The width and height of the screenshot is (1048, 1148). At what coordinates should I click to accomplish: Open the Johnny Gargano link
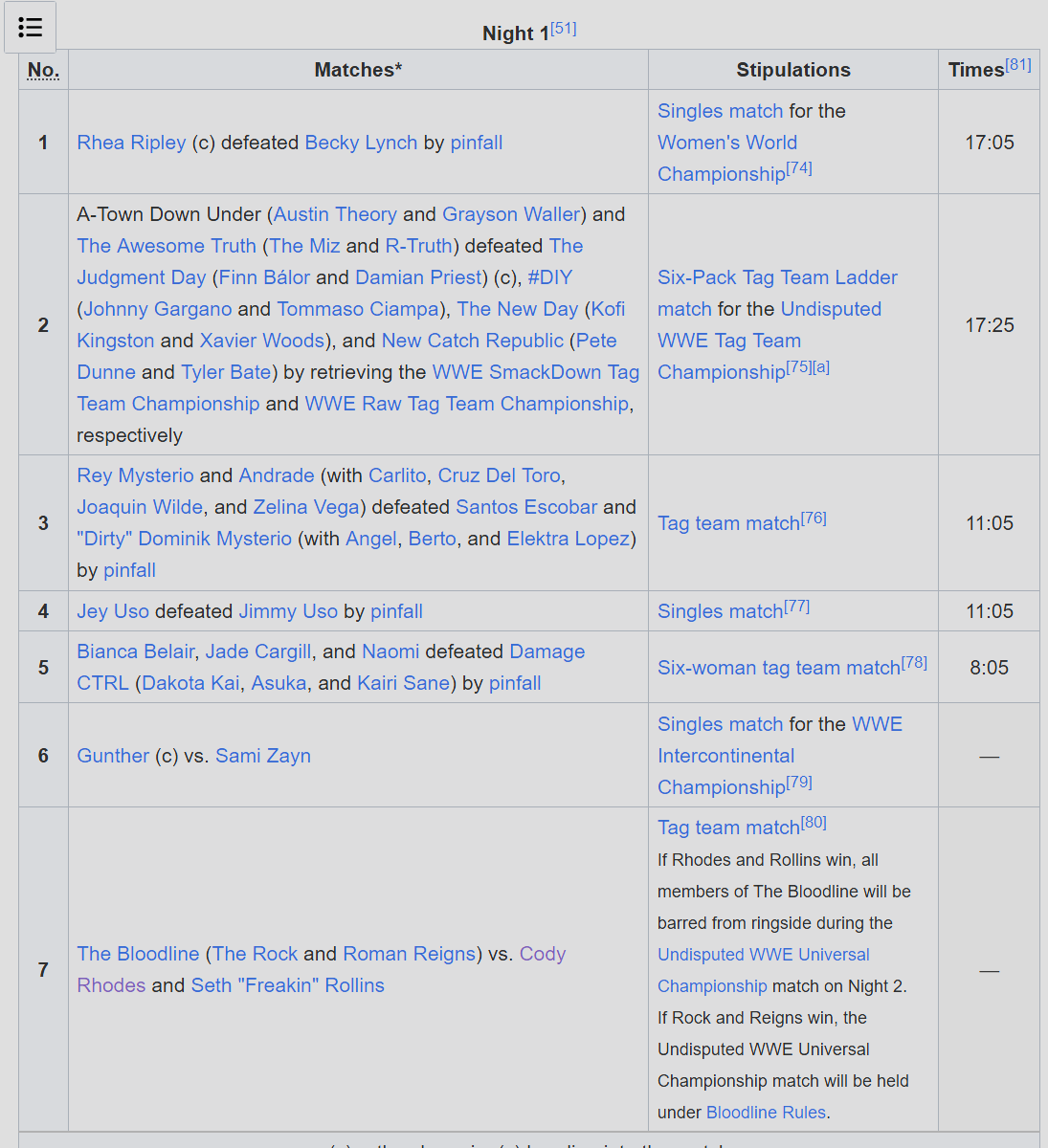pos(157,309)
